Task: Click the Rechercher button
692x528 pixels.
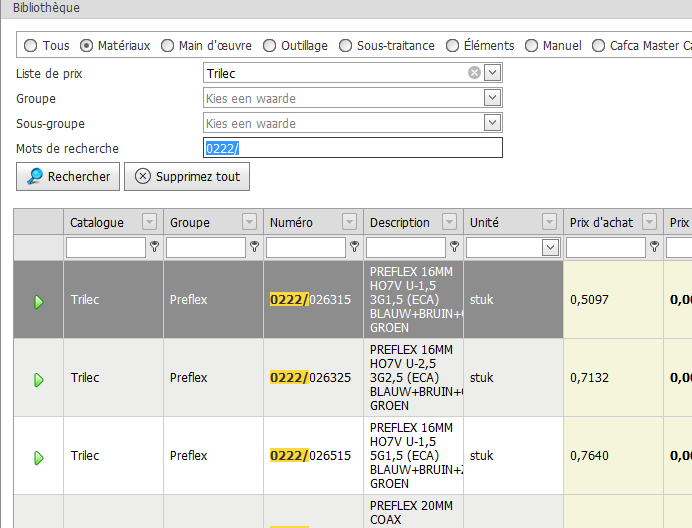Action: pos(68,177)
